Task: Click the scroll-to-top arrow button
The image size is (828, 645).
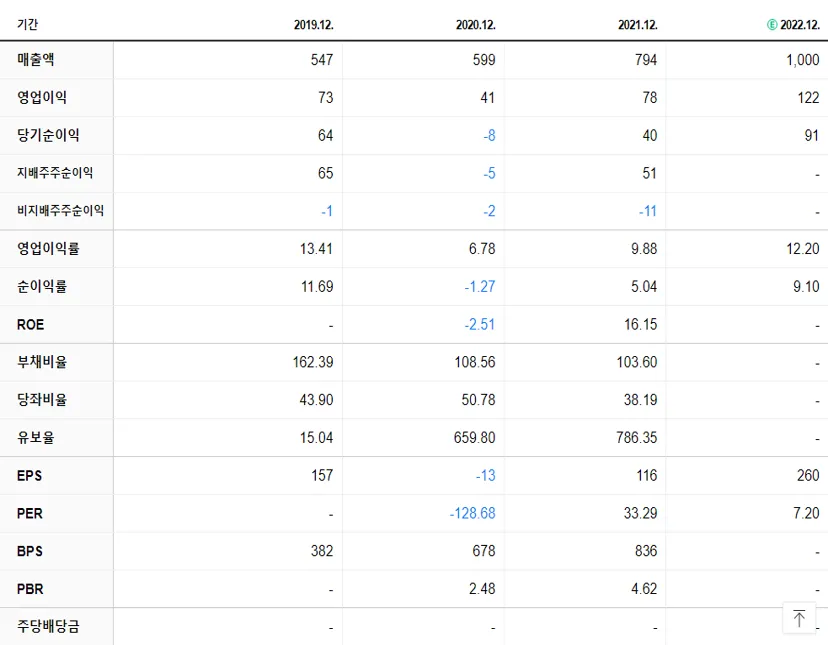Action: point(799,618)
